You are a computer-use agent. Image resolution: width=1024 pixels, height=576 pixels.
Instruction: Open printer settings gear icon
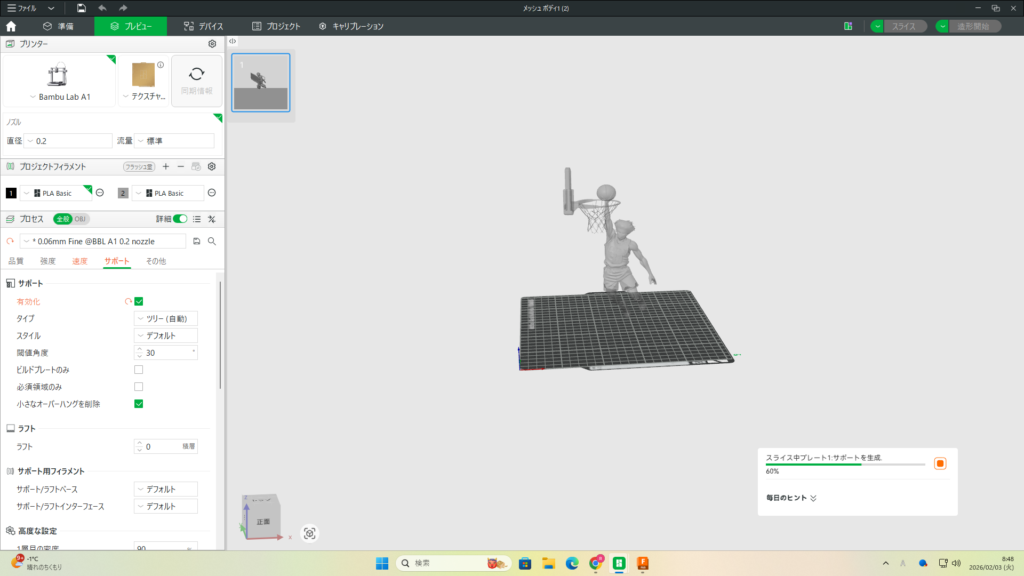[x=212, y=44]
